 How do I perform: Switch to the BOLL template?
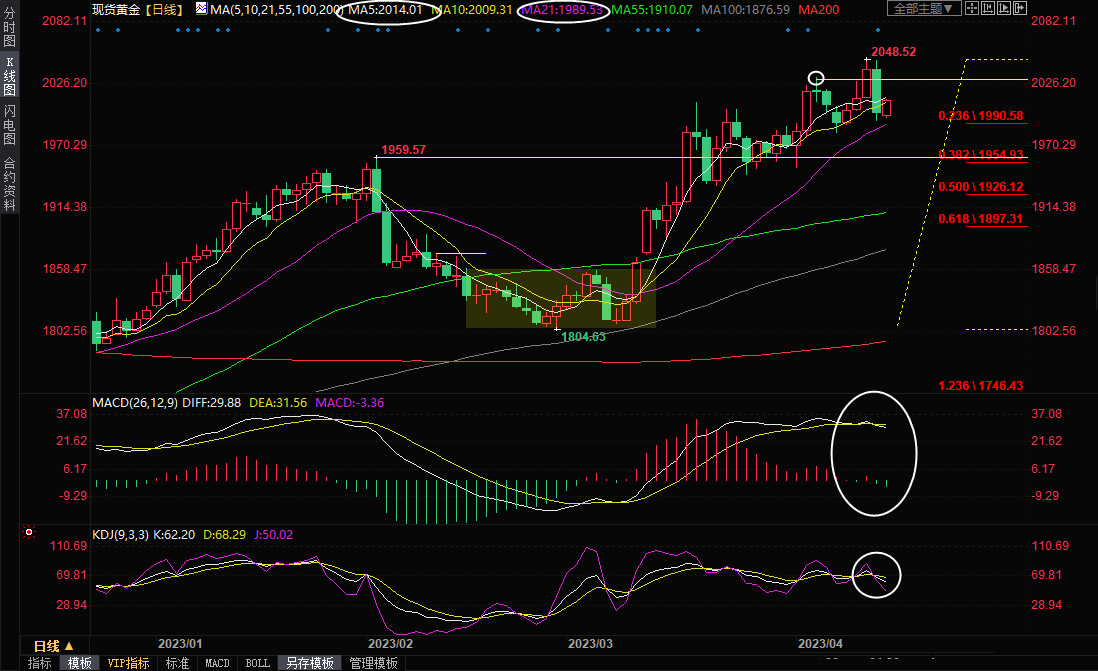tap(257, 663)
